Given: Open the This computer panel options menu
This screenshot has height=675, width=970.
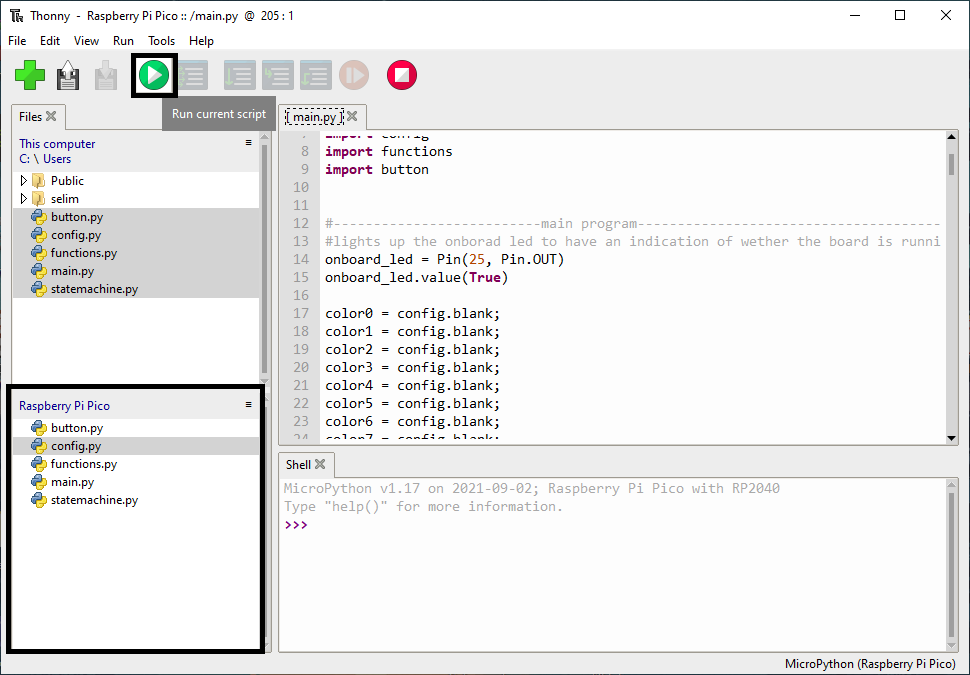Looking at the screenshot, I should (x=249, y=143).
